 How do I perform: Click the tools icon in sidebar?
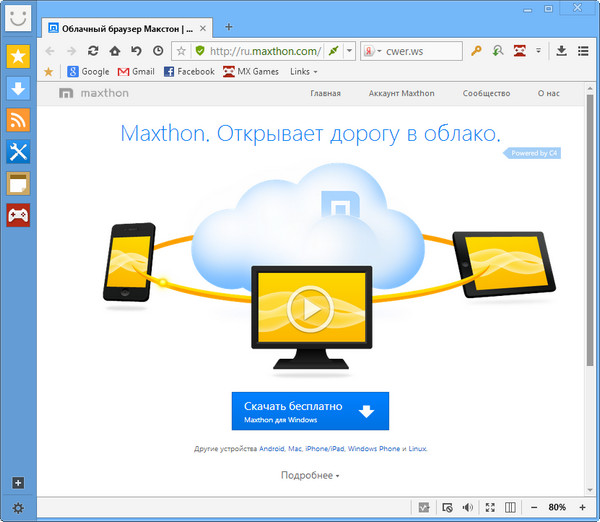(x=18, y=152)
